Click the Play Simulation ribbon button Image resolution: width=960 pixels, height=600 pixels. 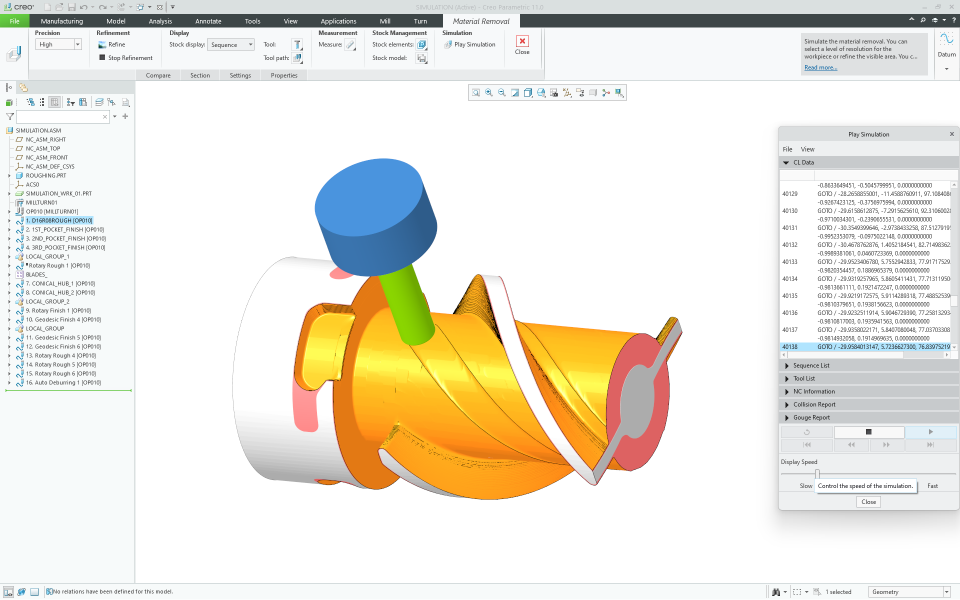469,44
